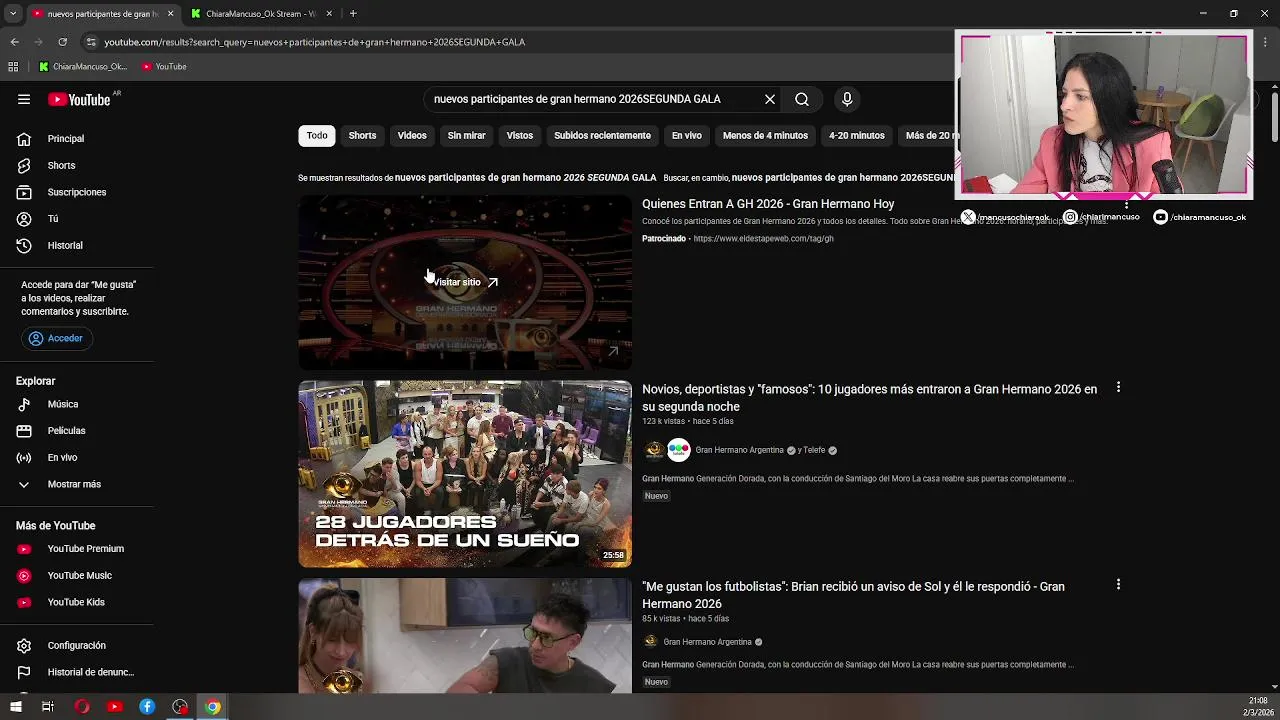
Task: Select the Videos filter chip
Action: pos(412,135)
